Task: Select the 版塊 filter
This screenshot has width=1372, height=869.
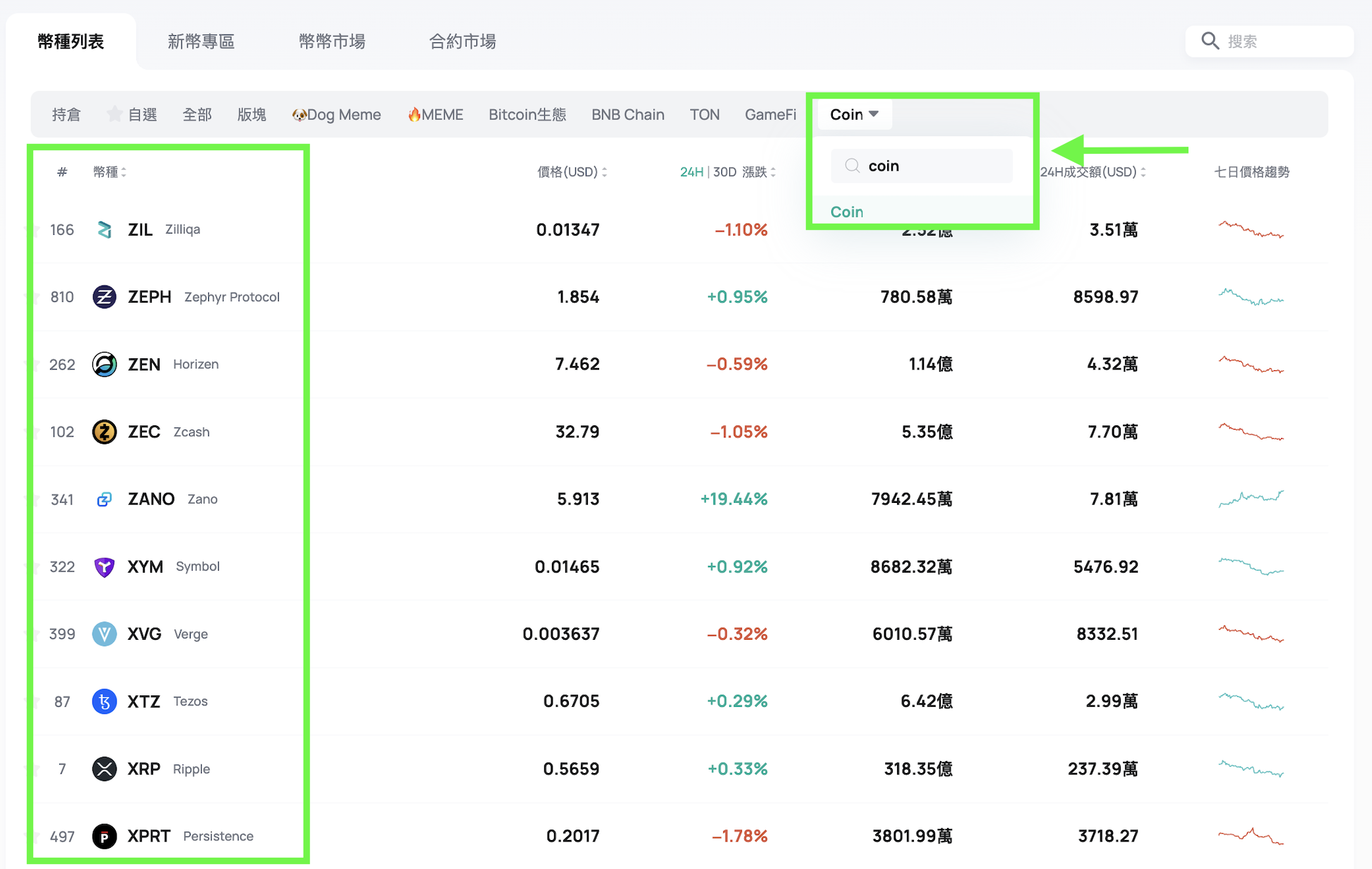Action: pyautogui.click(x=252, y=114)
